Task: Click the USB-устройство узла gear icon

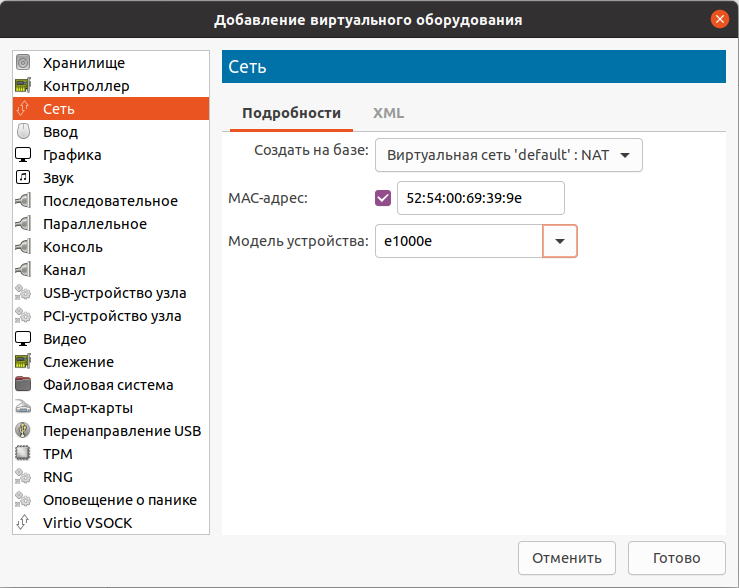Action: click(x=23, y=293)
